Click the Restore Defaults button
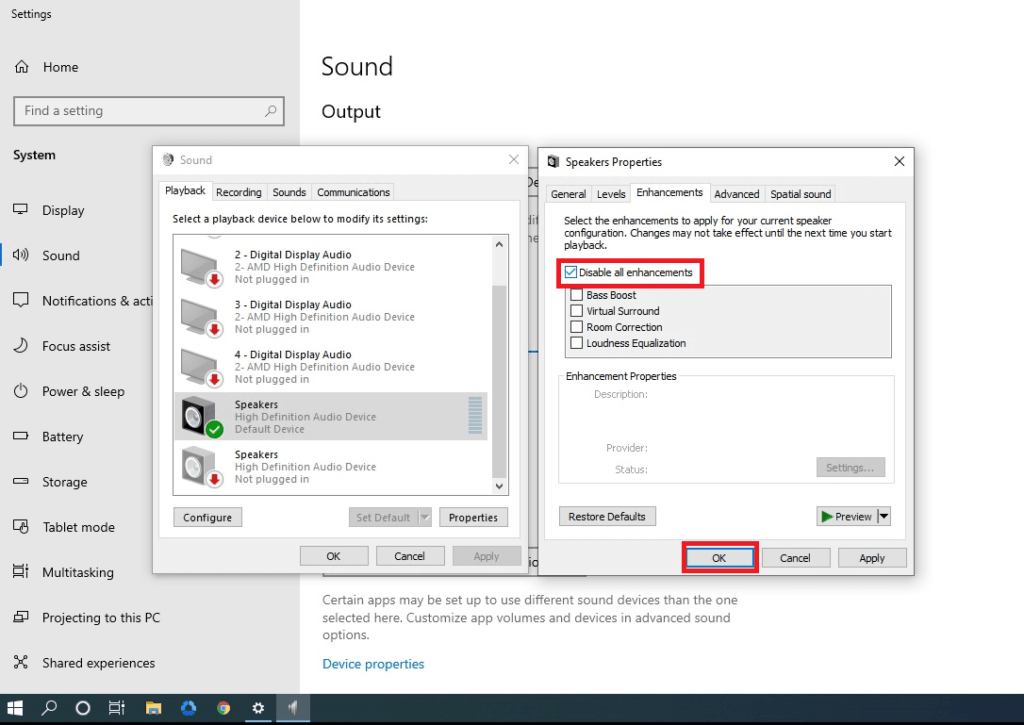 607,516
